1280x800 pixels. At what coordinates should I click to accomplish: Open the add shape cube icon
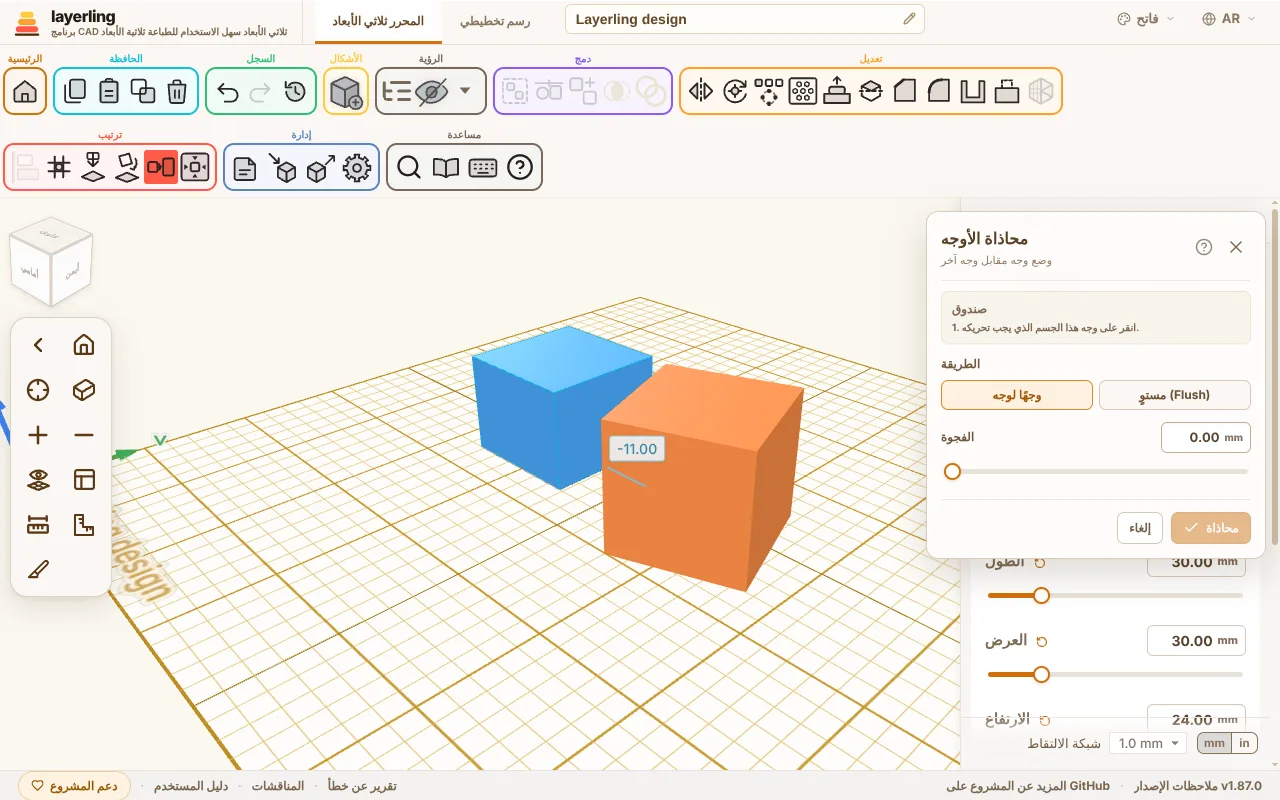tap(346, 92)
